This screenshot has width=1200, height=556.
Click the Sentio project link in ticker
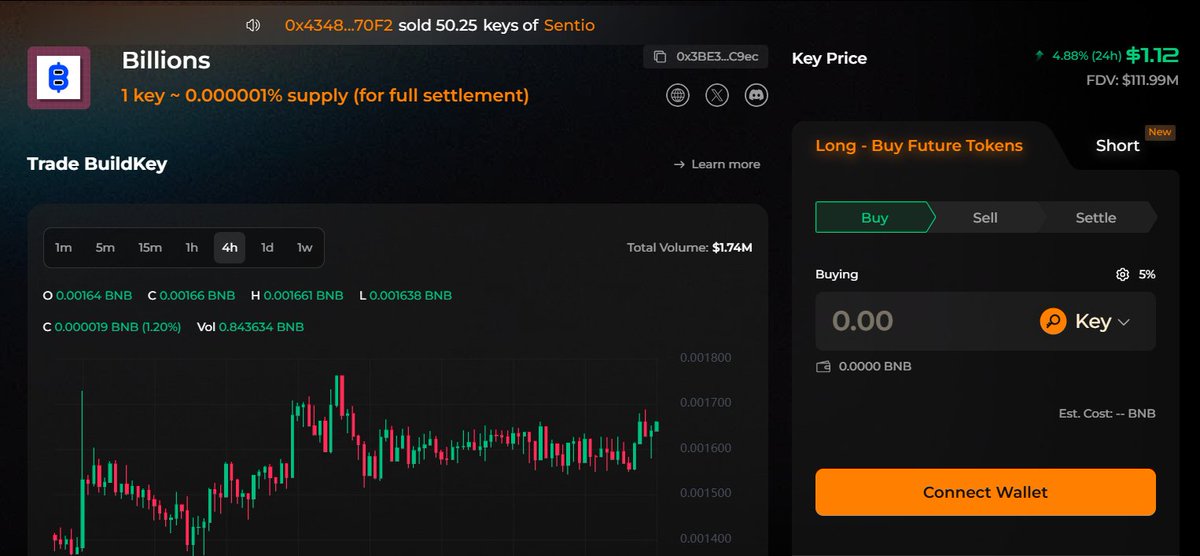(x=569, y=25)
